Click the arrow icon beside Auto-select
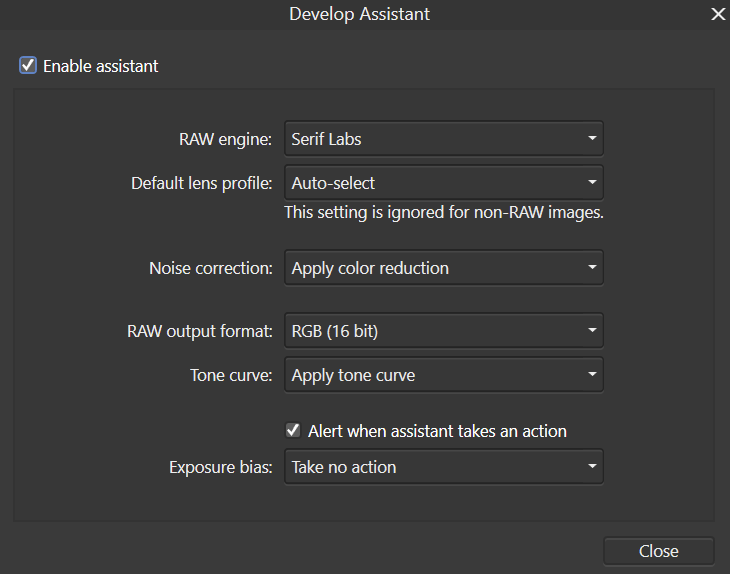The height and width of the screenshot is (574, 730). click(x=592, y=182)
